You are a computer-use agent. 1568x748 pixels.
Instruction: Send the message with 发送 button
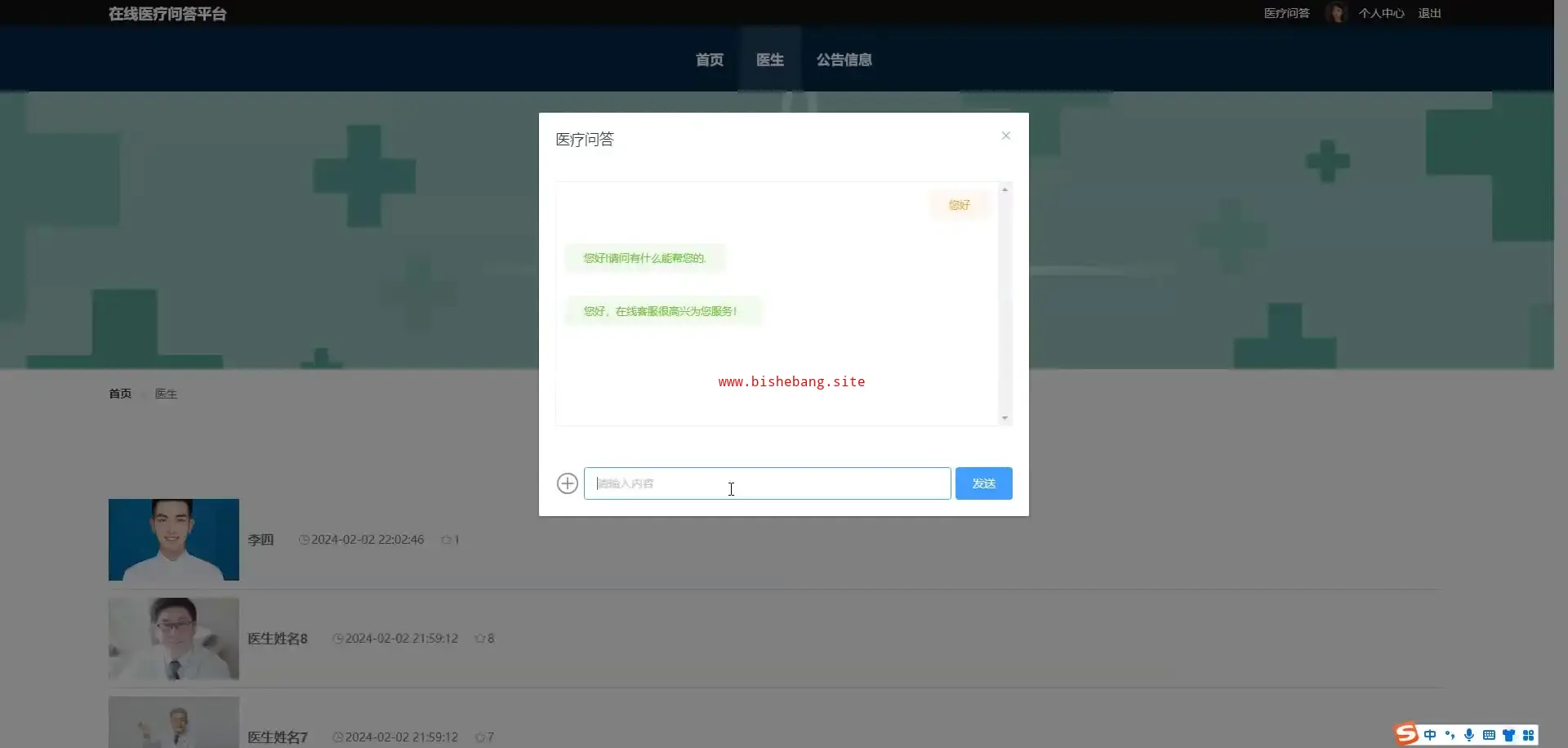point(984,483)
